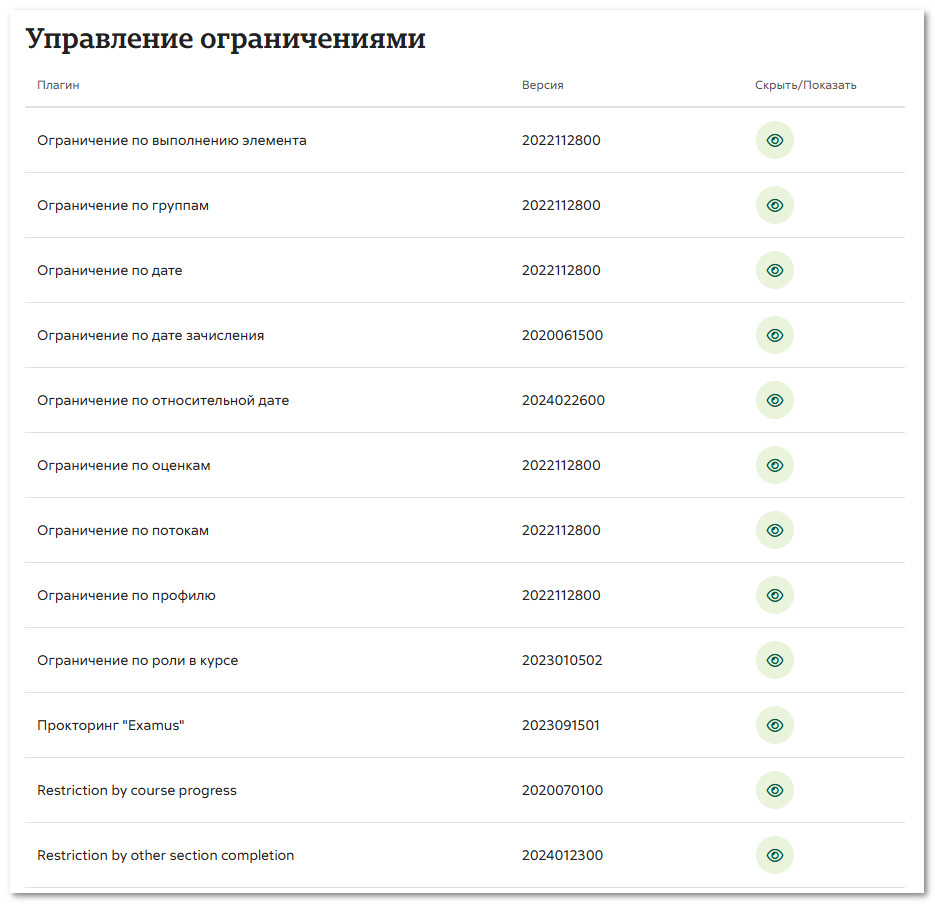Screen dimensions: 935x904
Task: Click the 'Скрыть/Показать' column header
Action: coord(806,85)
